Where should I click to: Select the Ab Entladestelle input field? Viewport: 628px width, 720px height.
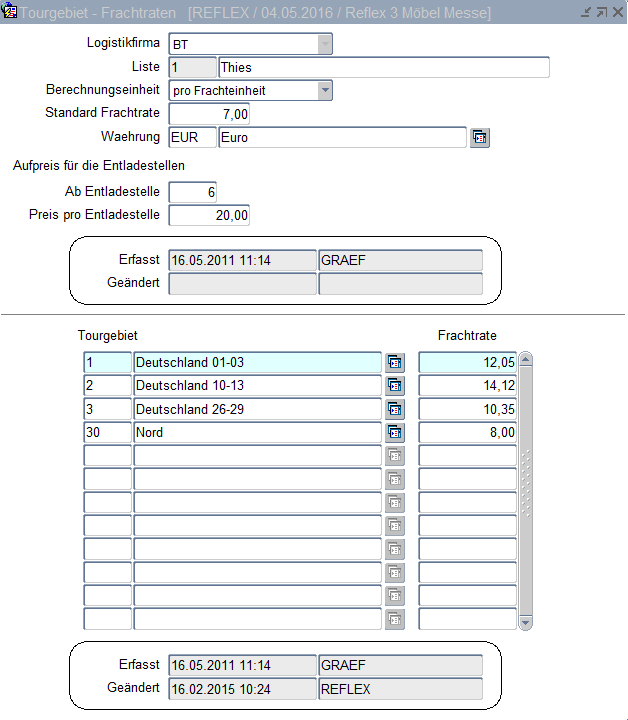pyautogui.click(x=193, y=192)
